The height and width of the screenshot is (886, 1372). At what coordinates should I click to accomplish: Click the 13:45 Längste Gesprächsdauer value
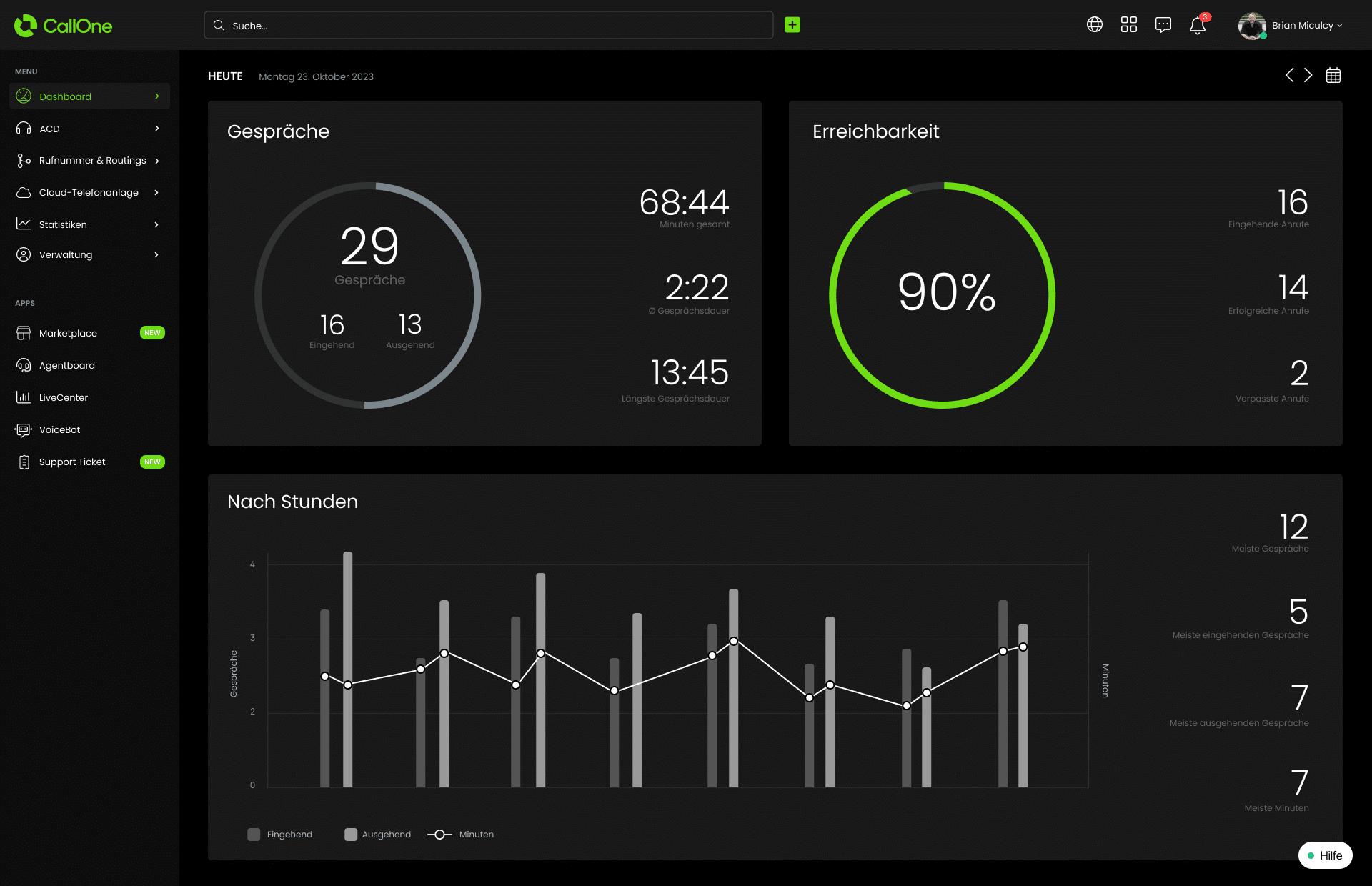pos(690,372)
